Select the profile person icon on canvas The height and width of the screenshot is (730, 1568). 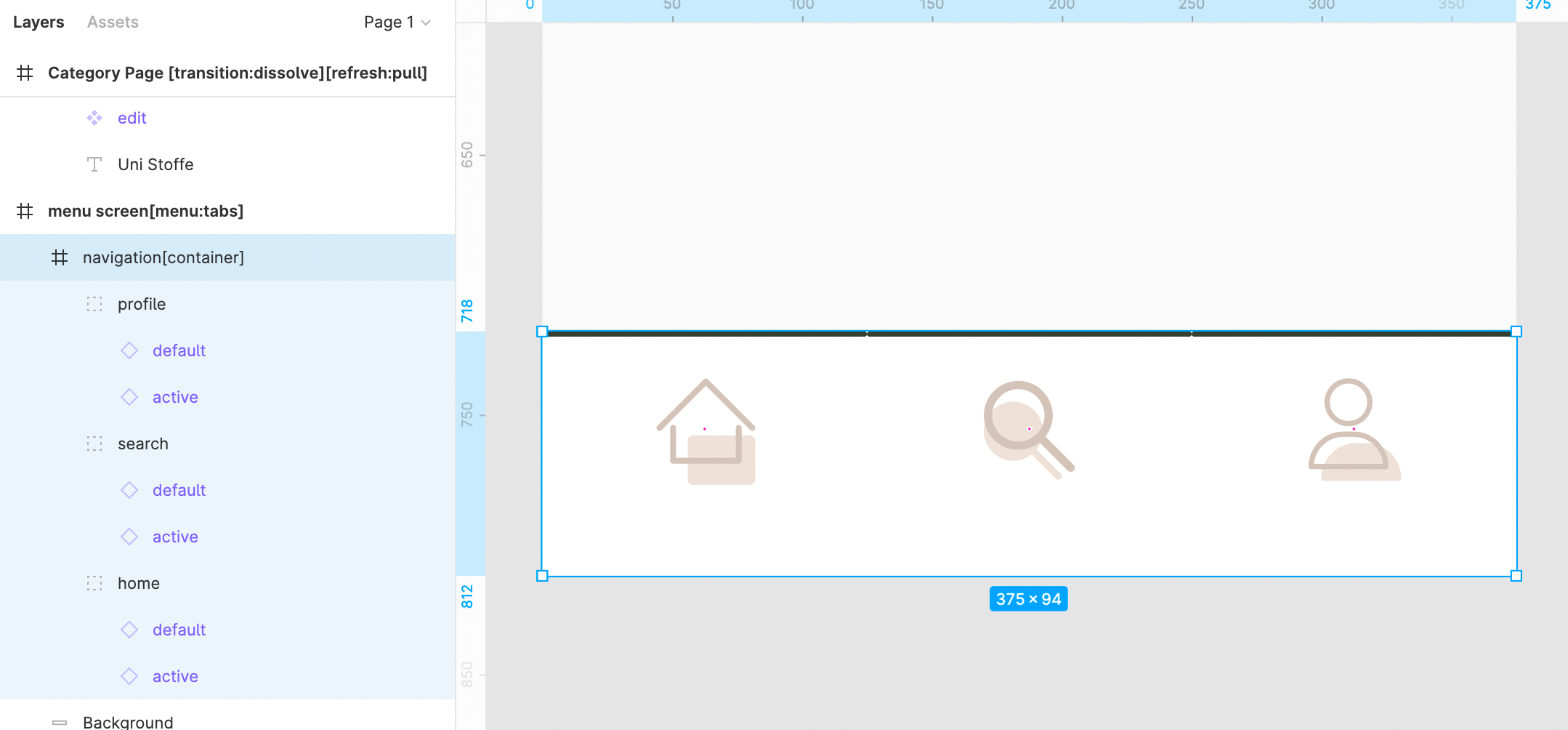pos(1354,430)
